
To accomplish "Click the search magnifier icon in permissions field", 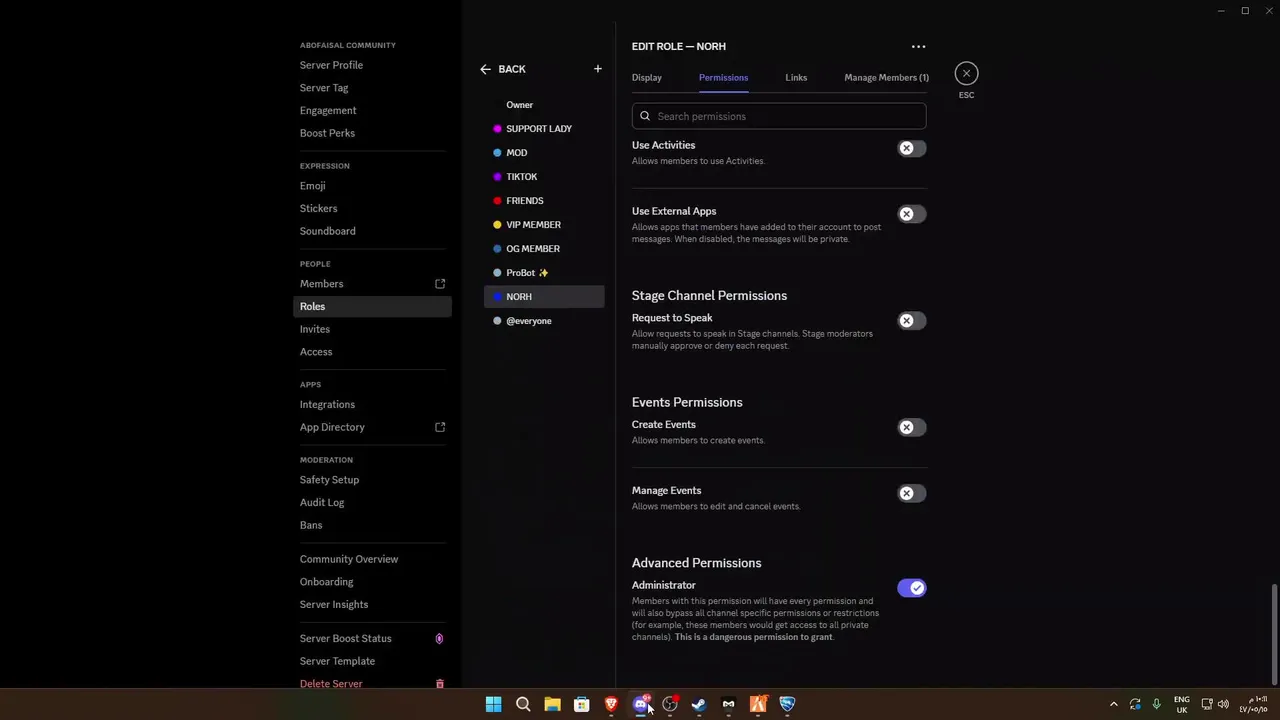I will pos(645,116).
